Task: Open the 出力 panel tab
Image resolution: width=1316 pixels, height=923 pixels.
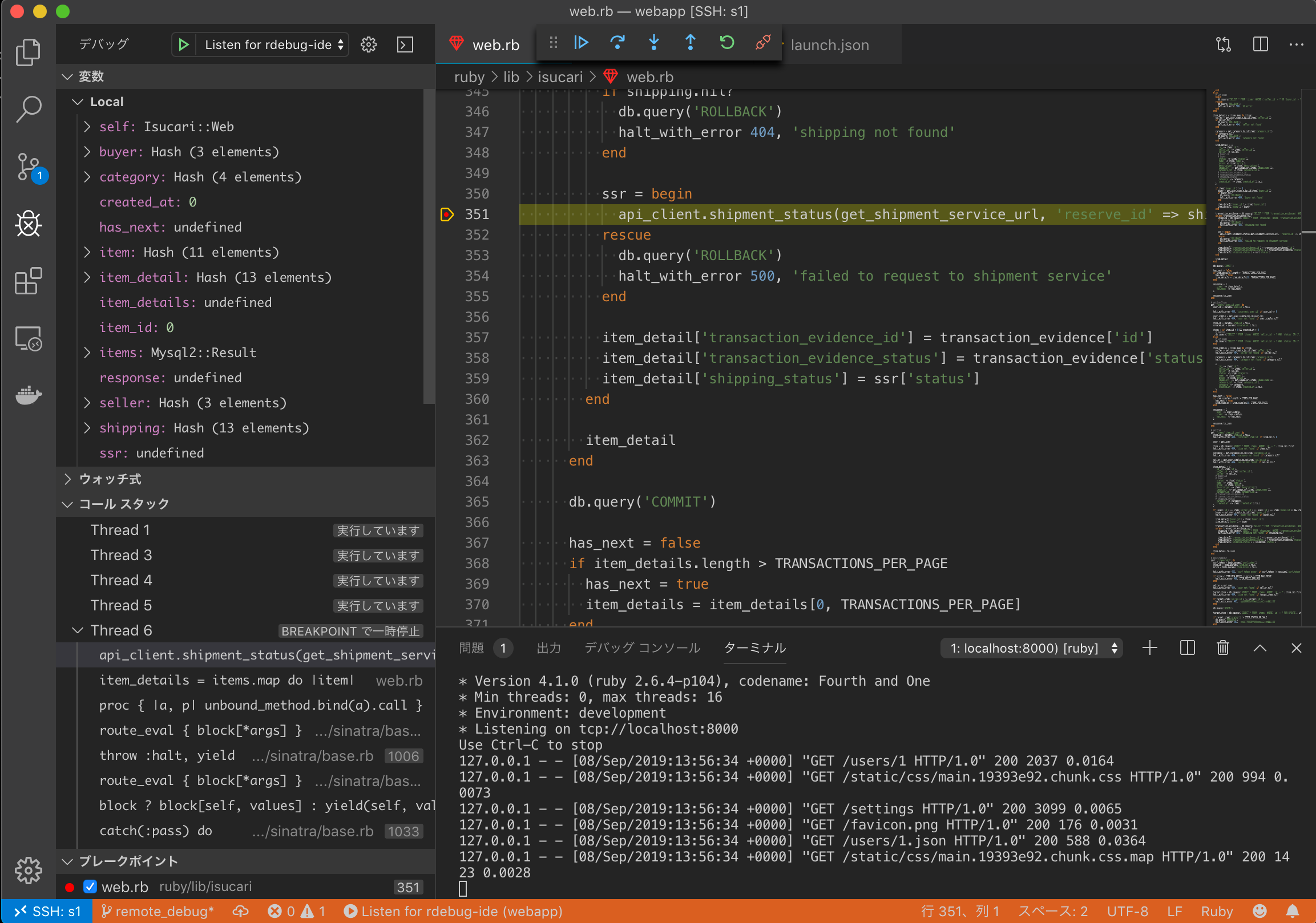Action: pos(548,648)
